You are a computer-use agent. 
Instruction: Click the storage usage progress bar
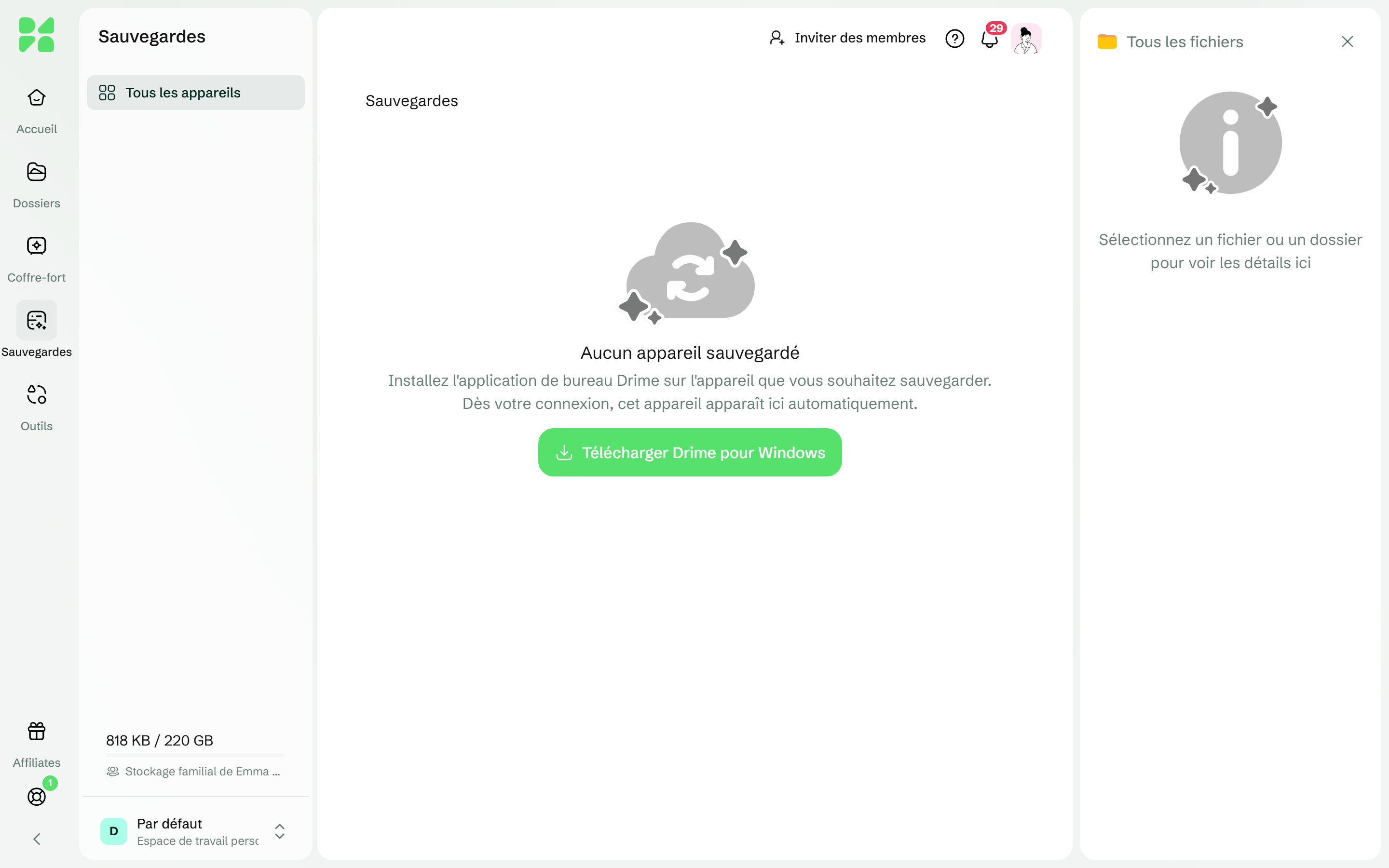pyautogui.click(x=194, y=755)
